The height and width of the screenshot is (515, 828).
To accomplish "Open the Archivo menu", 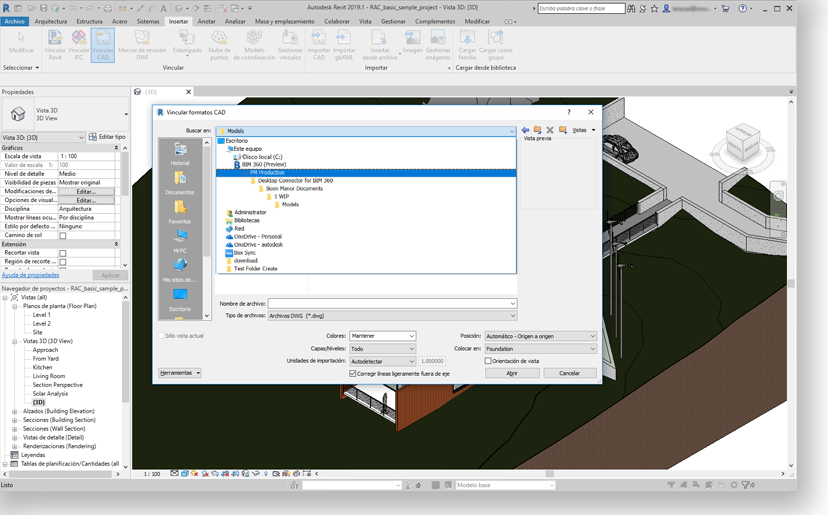I will coord(15,21).
